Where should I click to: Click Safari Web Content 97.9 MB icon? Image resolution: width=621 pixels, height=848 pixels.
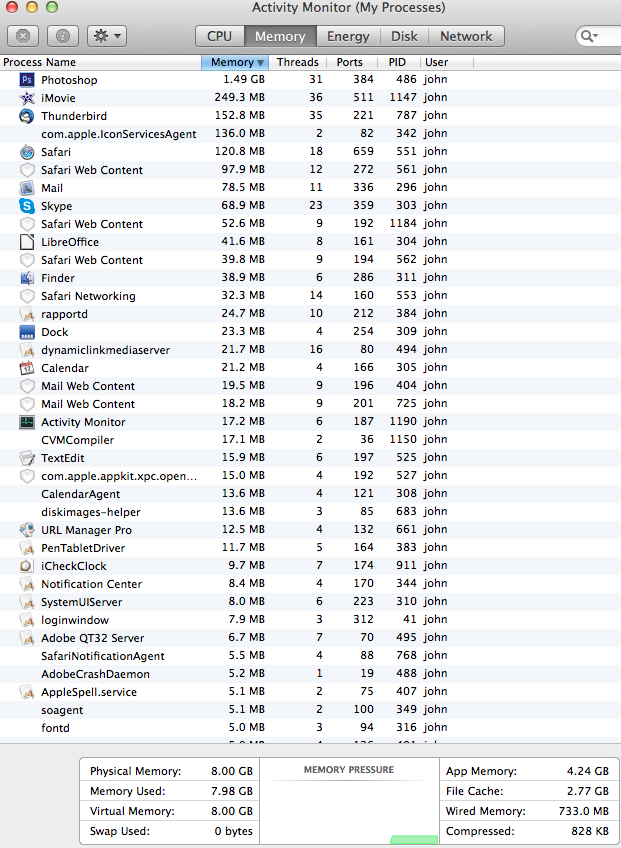(27, 170)
